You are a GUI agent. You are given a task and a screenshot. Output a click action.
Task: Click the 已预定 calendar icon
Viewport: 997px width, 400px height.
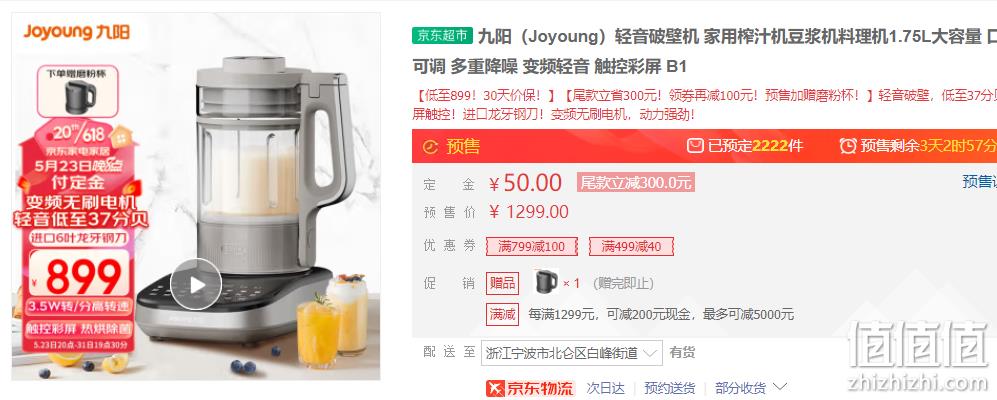pyautogui.click(x=695, y=146)
